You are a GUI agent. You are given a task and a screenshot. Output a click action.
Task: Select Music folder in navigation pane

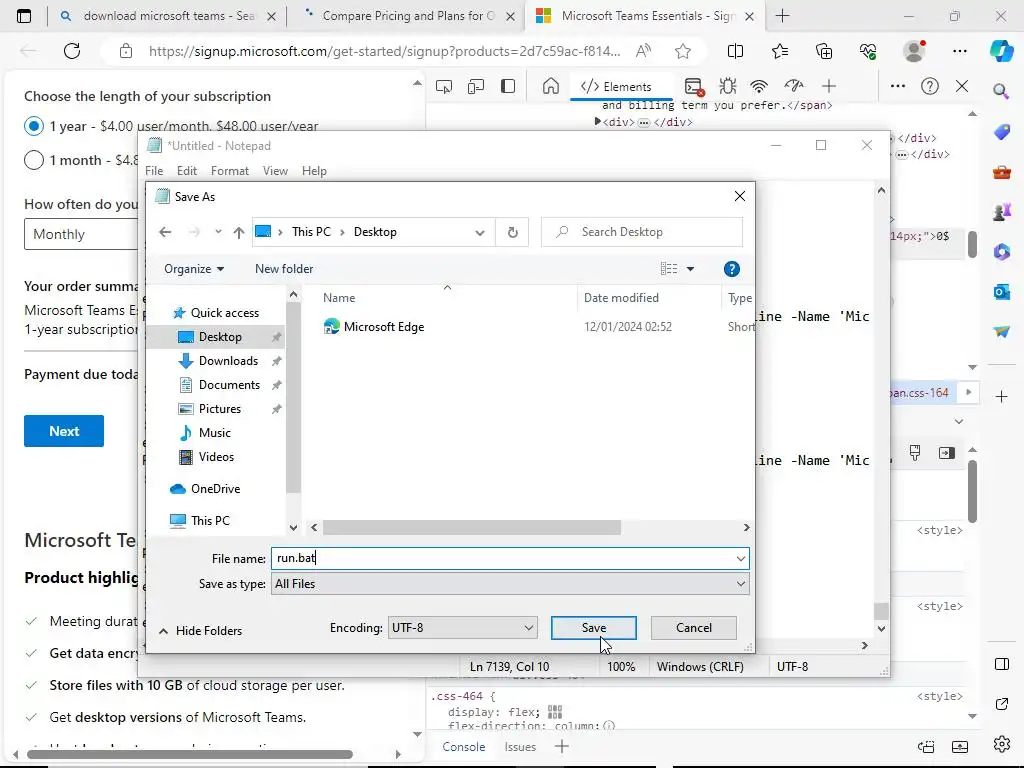tap(205, 433)
